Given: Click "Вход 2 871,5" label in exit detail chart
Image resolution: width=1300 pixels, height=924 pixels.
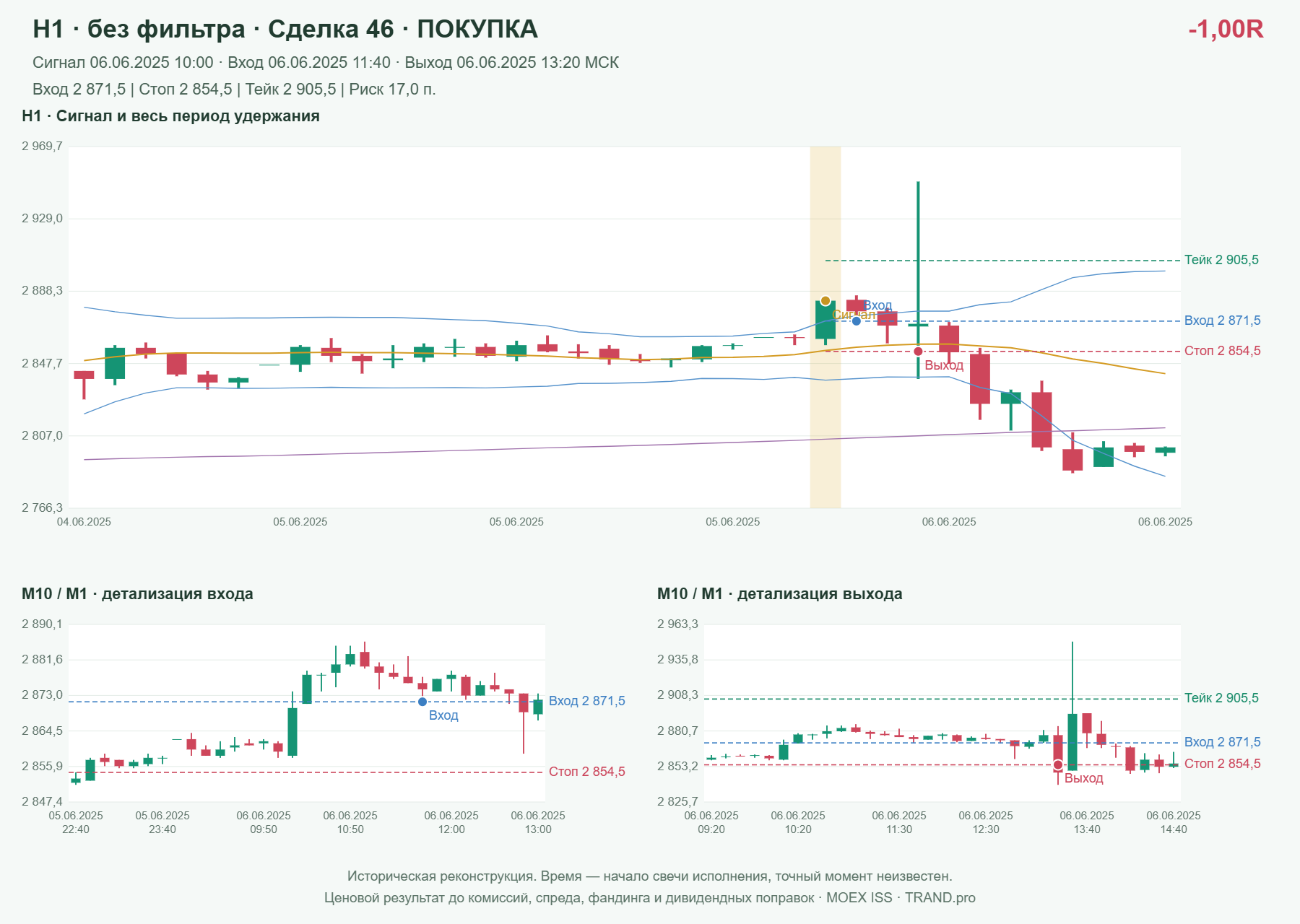Looking at the screenshot, I should click(x=1222, y=742).
